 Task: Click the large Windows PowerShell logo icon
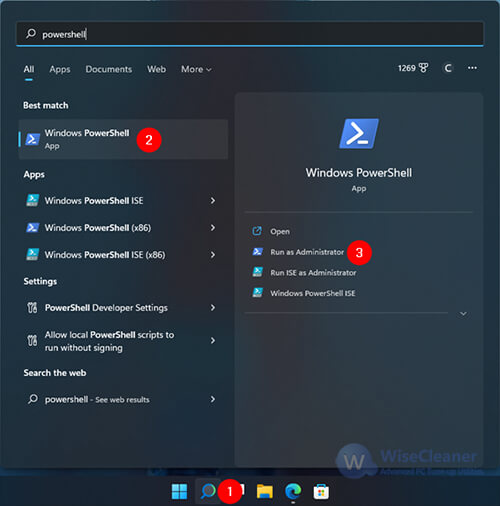click(359, 134)
